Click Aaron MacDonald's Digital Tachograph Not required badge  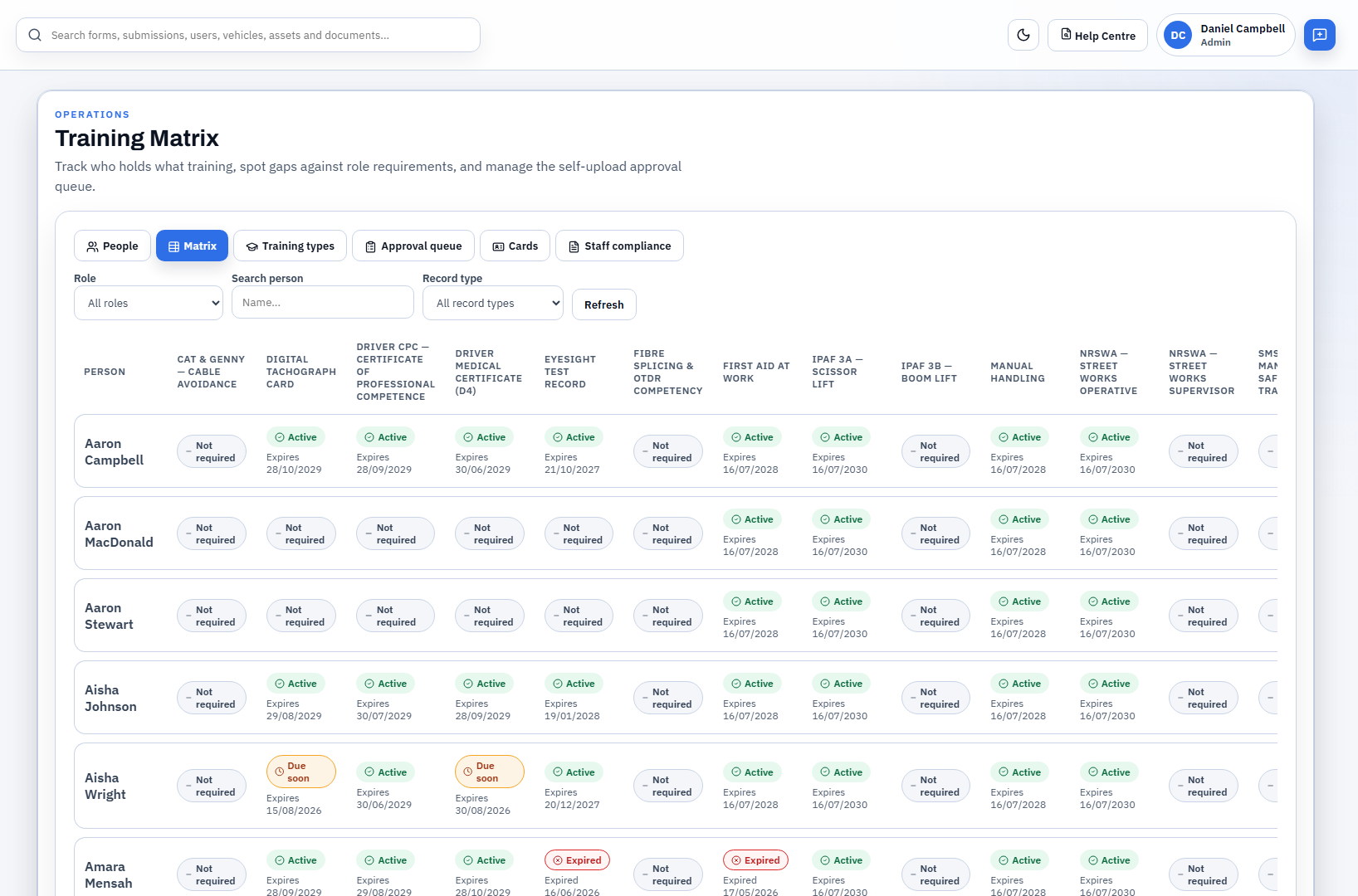pyautogui.click(x=301, y=533)
